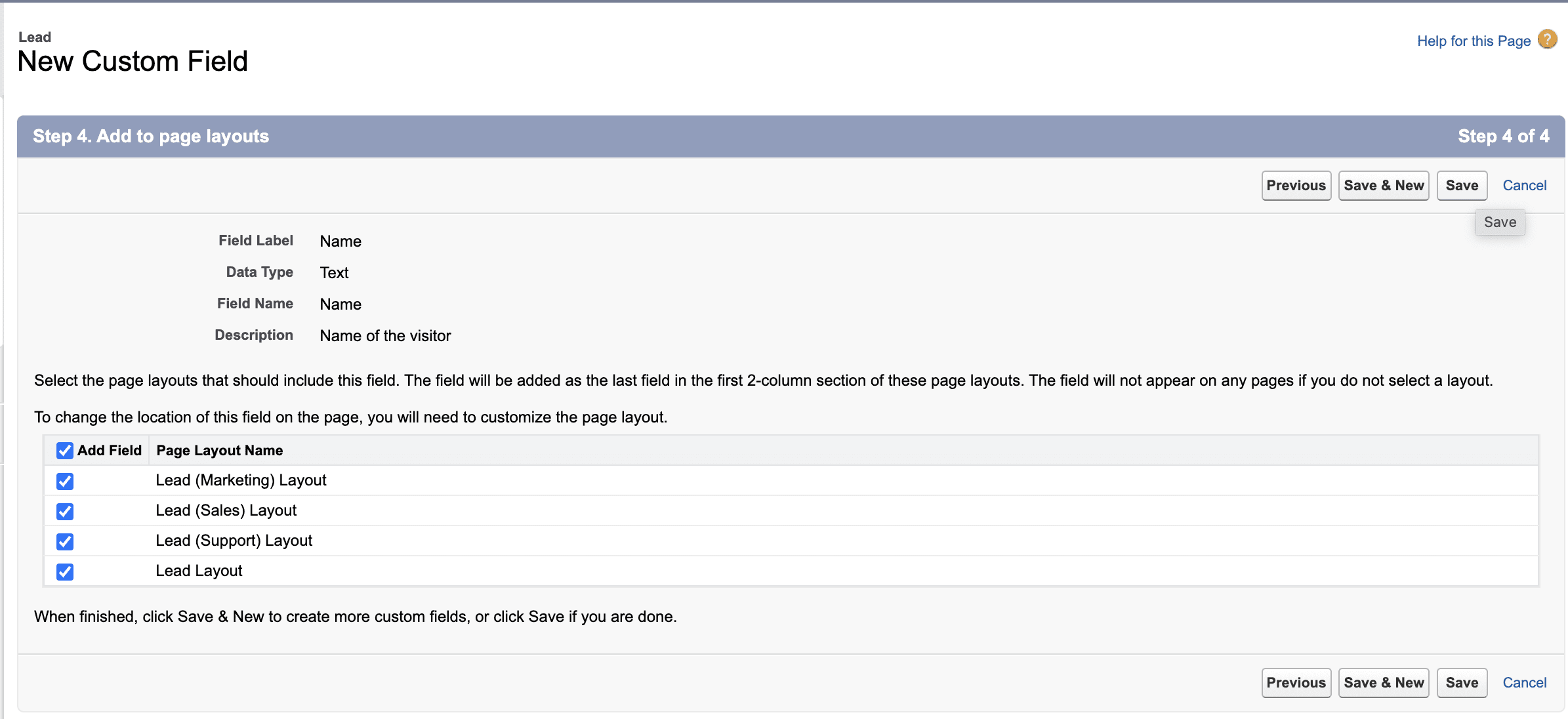Screen dimensions: 1568x719
Task: Click the top Save & New button
Action: pyautogui.click(x=1384, y=186)
